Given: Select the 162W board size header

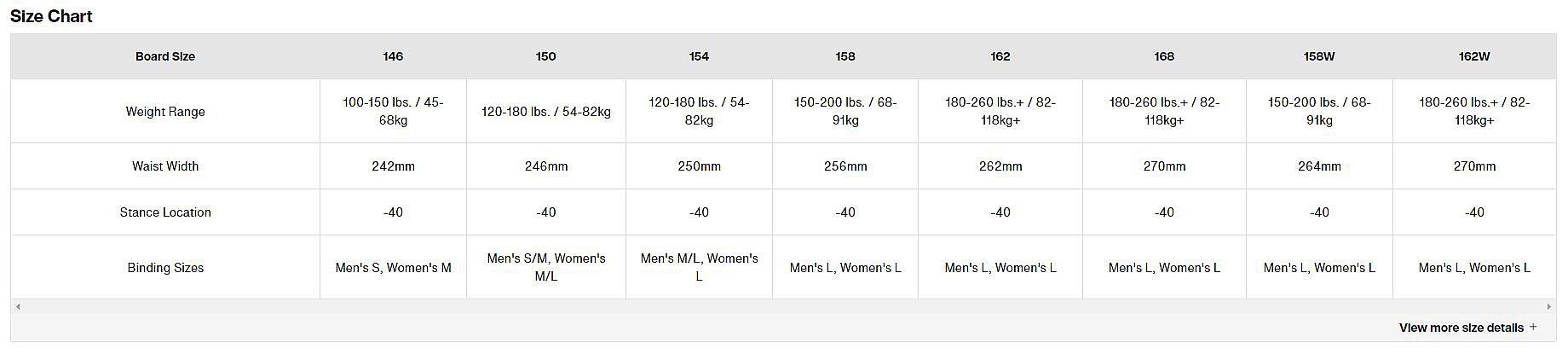Looking at the screenshot, I should pyautogui.click(x=1474, y=56).
